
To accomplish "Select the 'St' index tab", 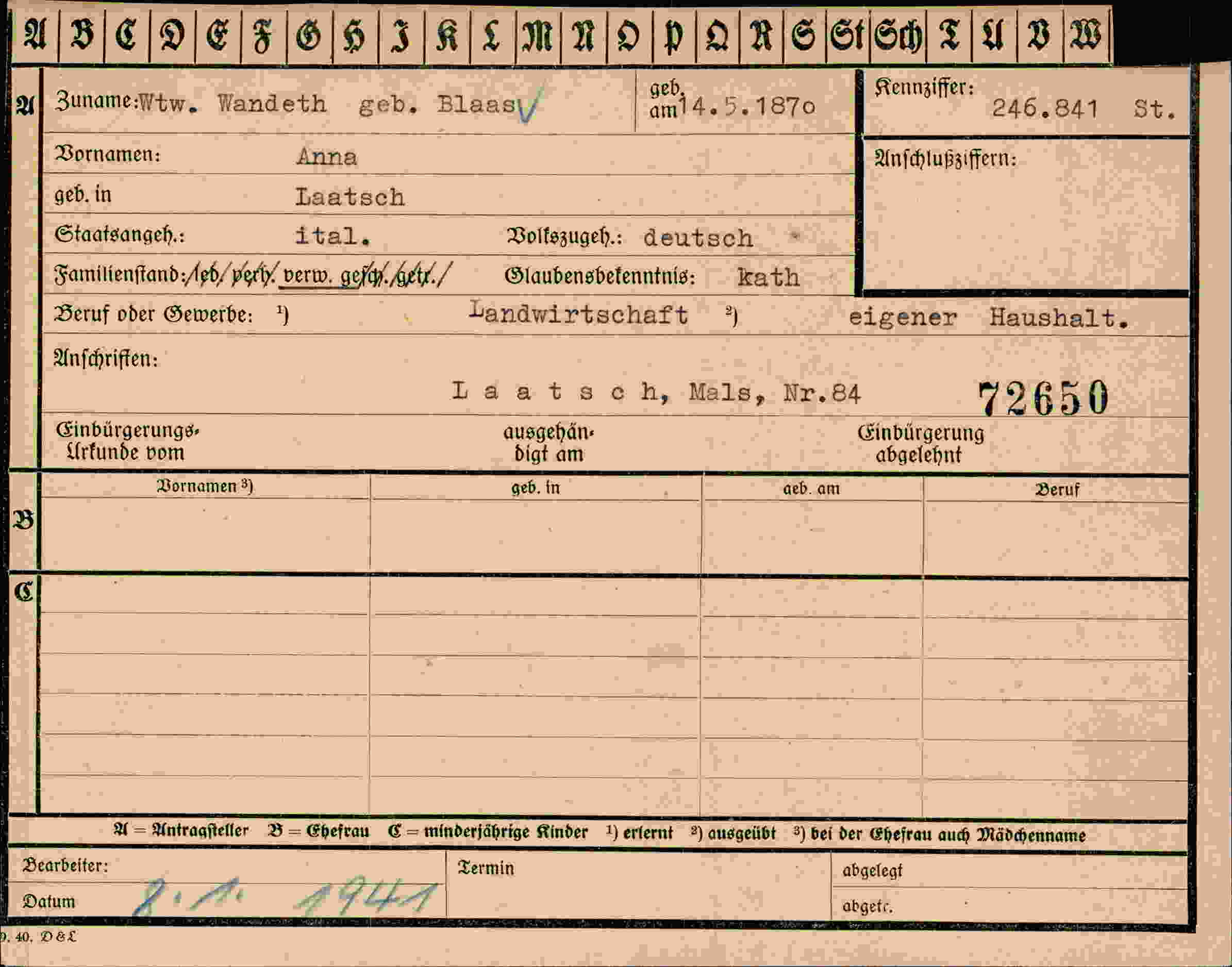I will pyautogui.click(x=847, y=35).
